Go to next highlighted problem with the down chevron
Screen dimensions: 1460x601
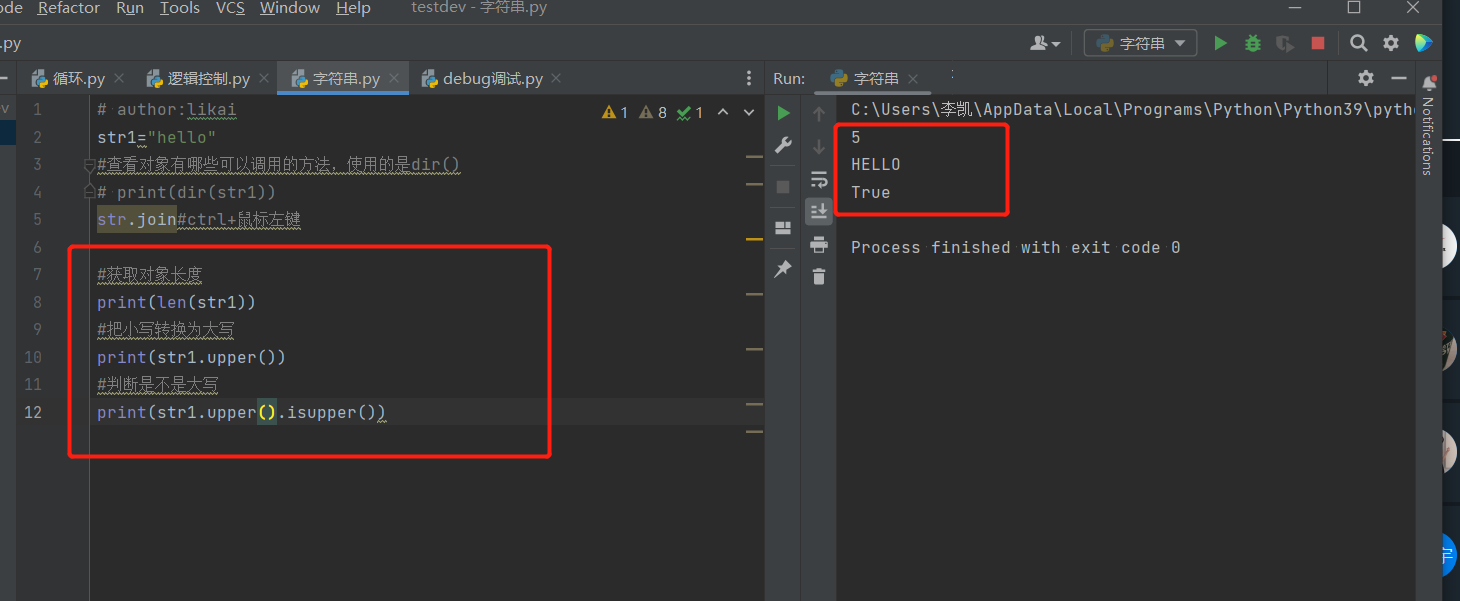click(749, 113)
